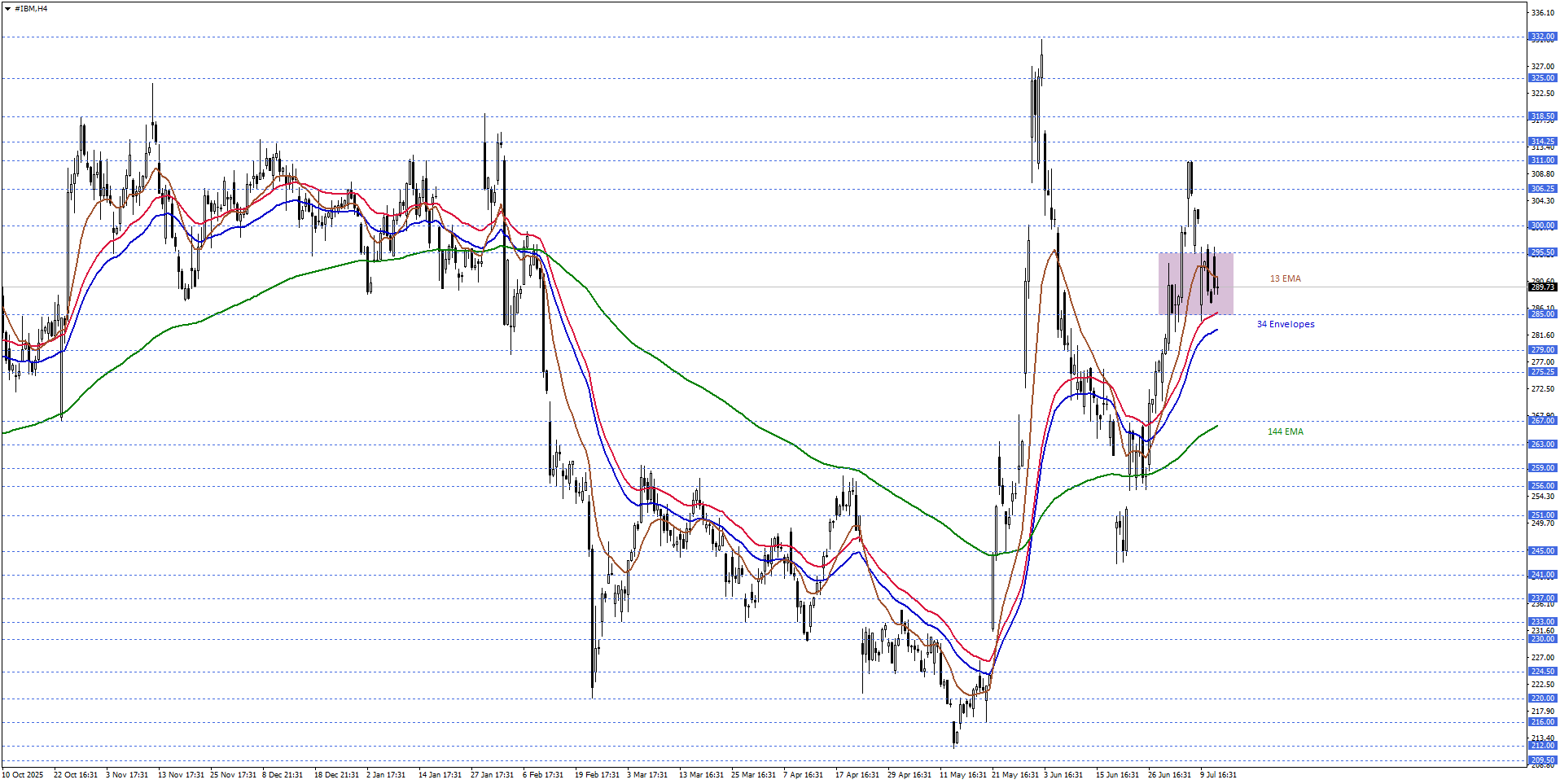Click the 209.50 level price label

tap(1542, 760)
